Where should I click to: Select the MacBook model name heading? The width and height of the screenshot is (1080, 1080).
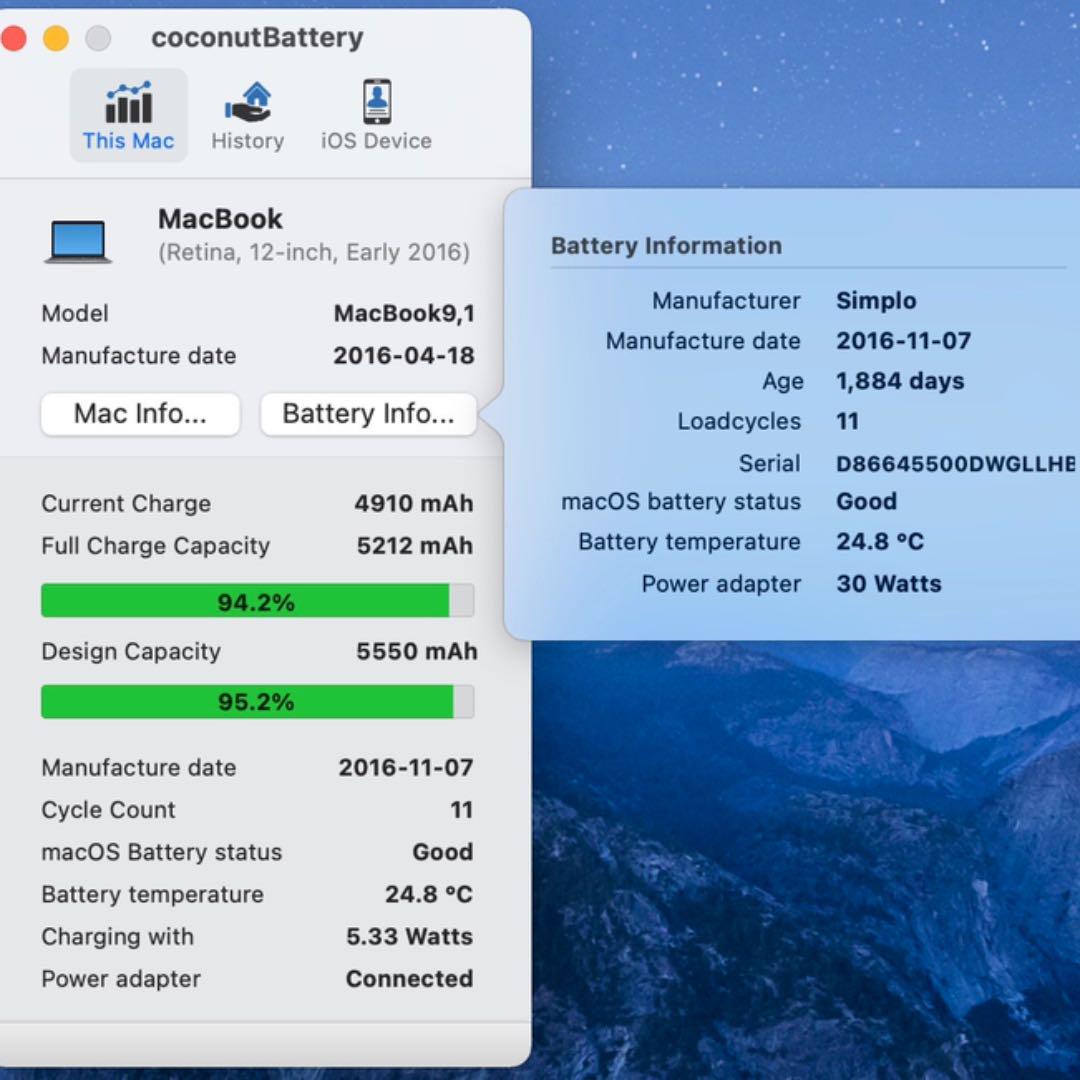click(x=220, y=219)
